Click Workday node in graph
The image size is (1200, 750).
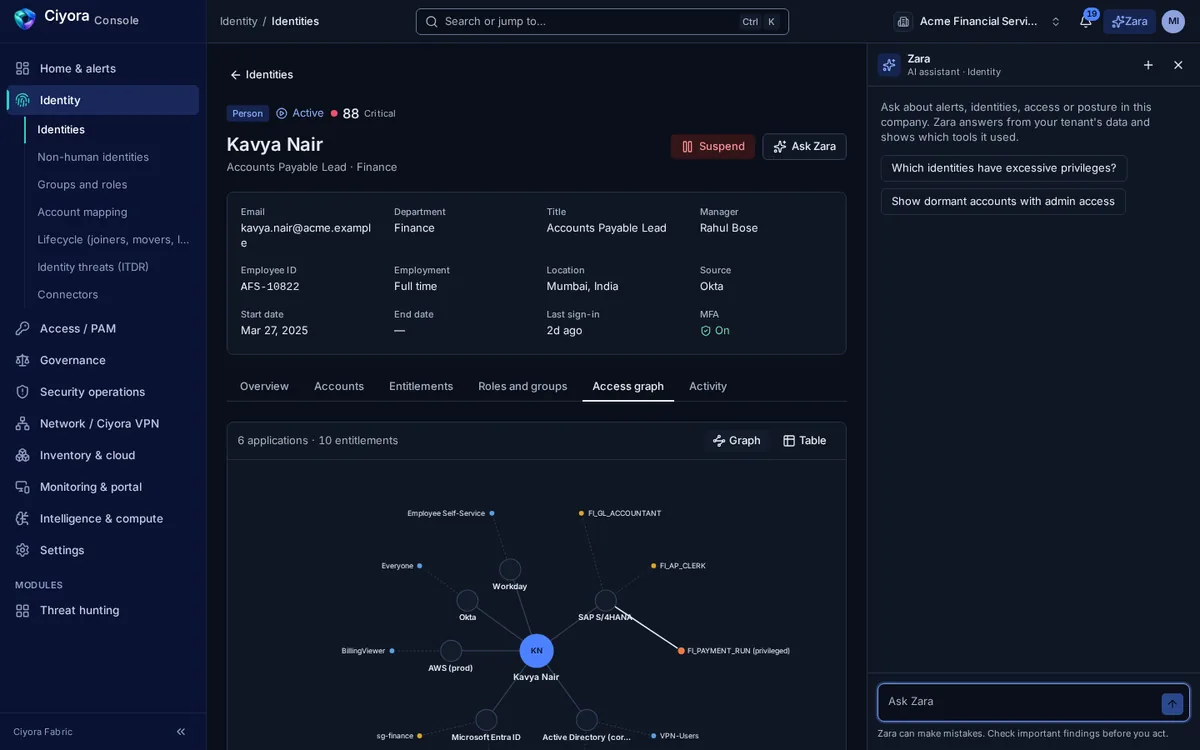510,570
